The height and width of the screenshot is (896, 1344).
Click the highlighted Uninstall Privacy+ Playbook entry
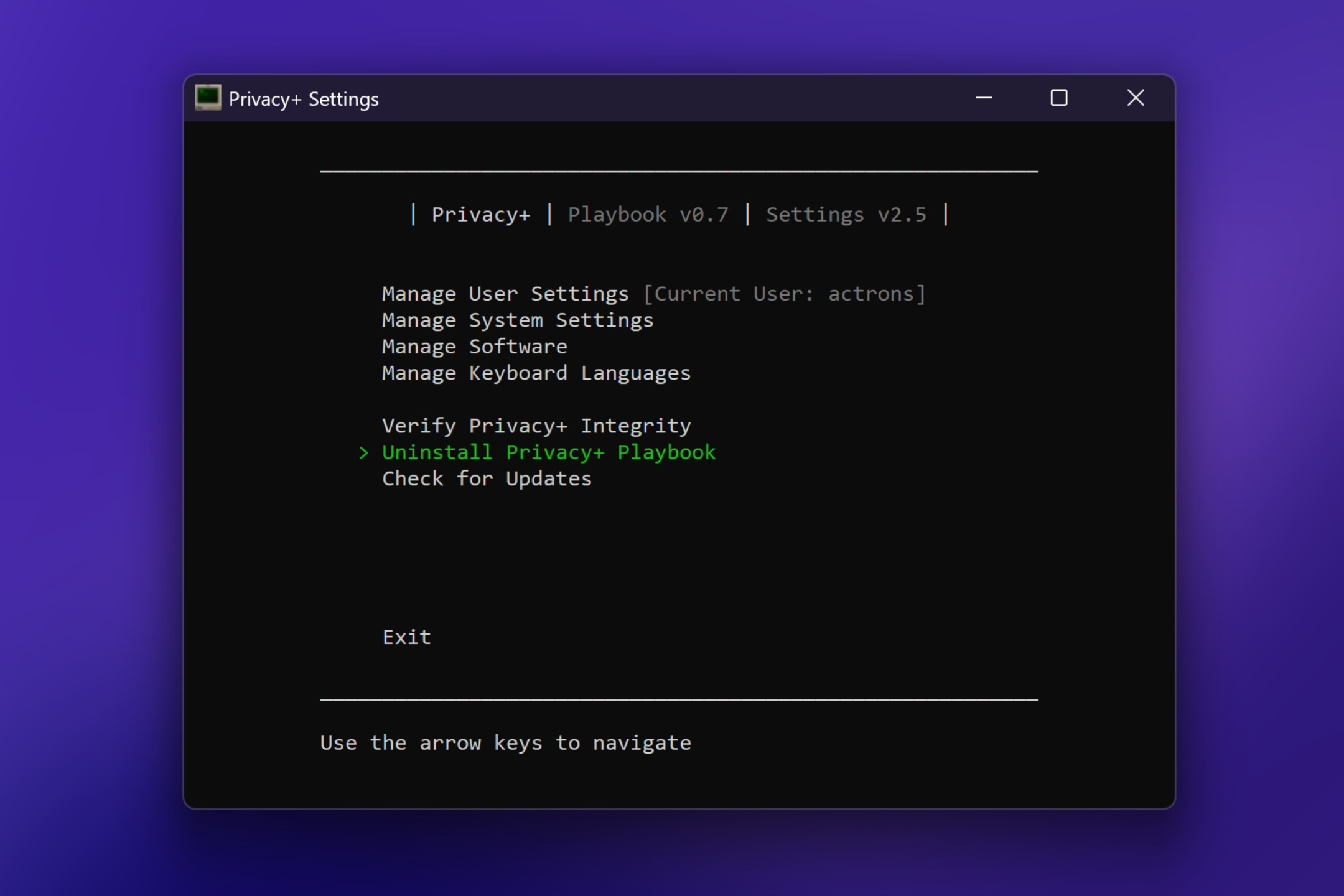[549, 452]
